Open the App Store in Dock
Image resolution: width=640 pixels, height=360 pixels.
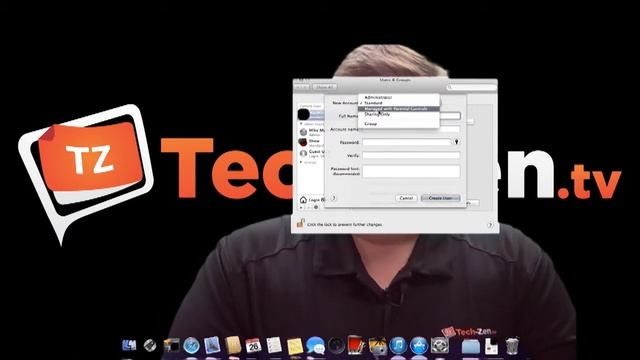click(x=419, y=346)
